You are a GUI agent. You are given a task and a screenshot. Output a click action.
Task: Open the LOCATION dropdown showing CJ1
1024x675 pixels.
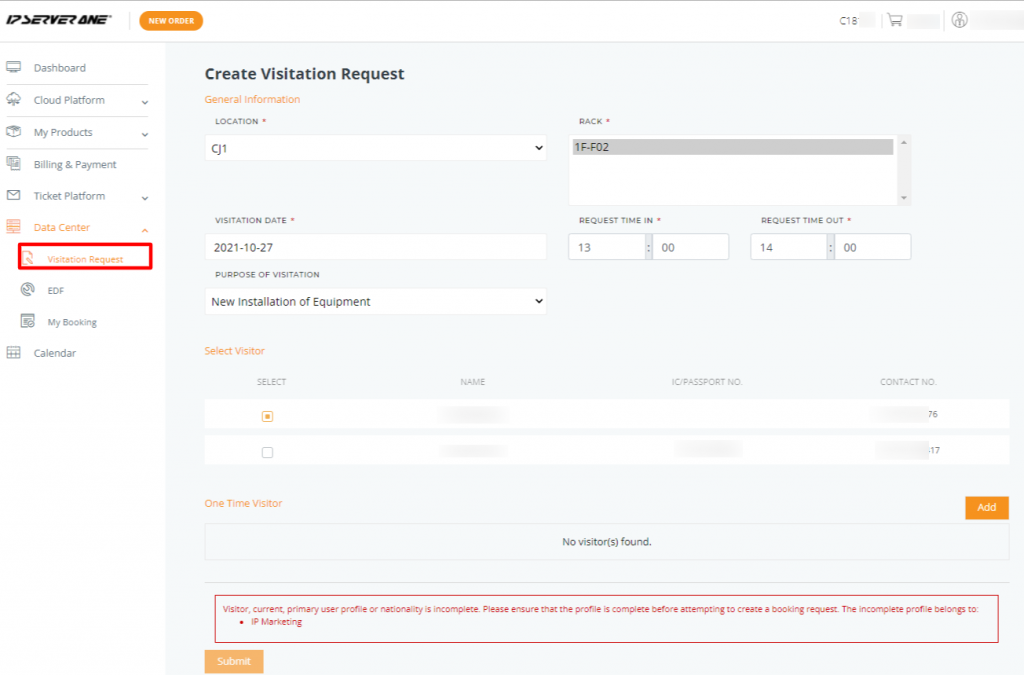tap(376, 147)
